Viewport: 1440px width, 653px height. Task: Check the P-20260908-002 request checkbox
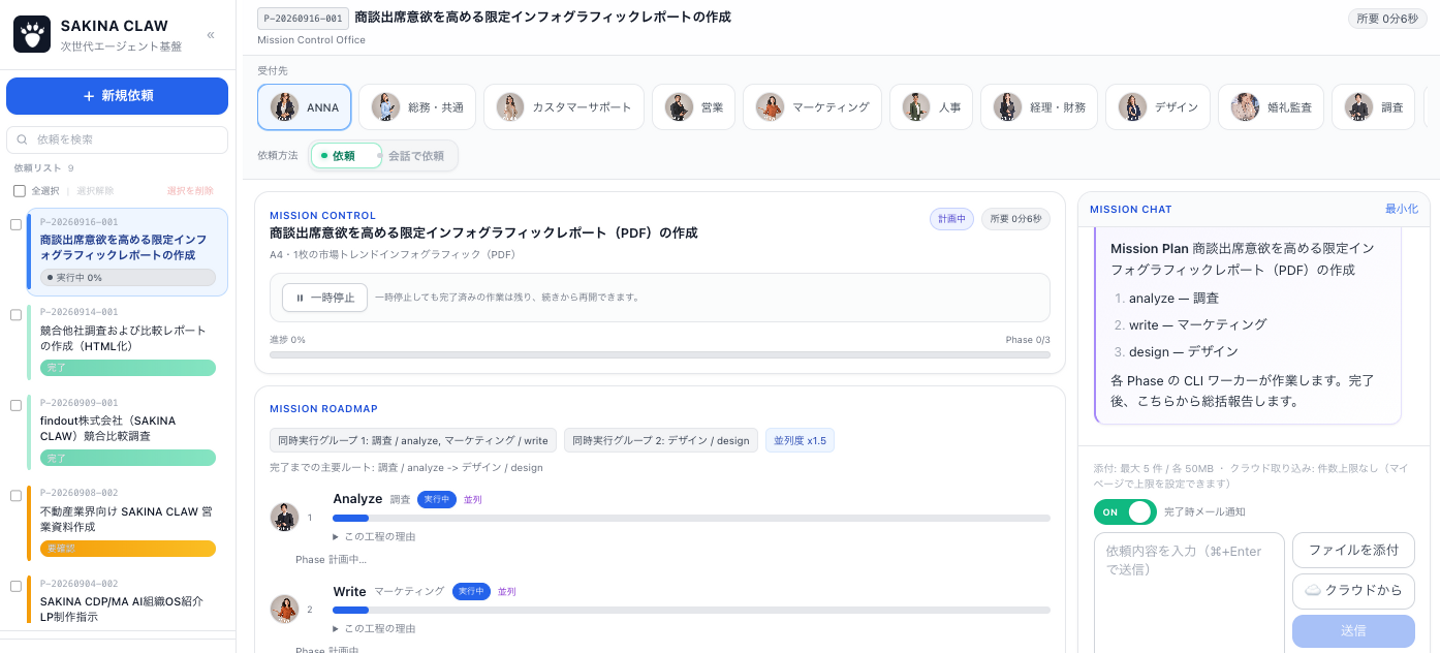(x=16, y=496)
